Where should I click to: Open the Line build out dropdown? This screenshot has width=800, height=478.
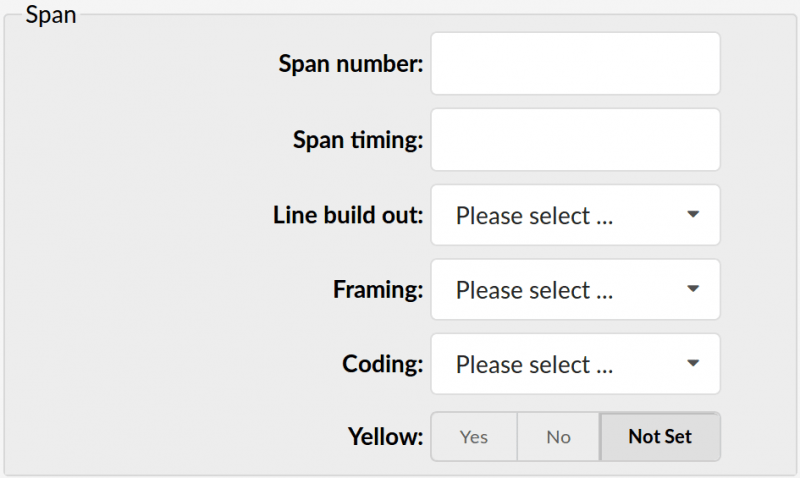point(576,215)
